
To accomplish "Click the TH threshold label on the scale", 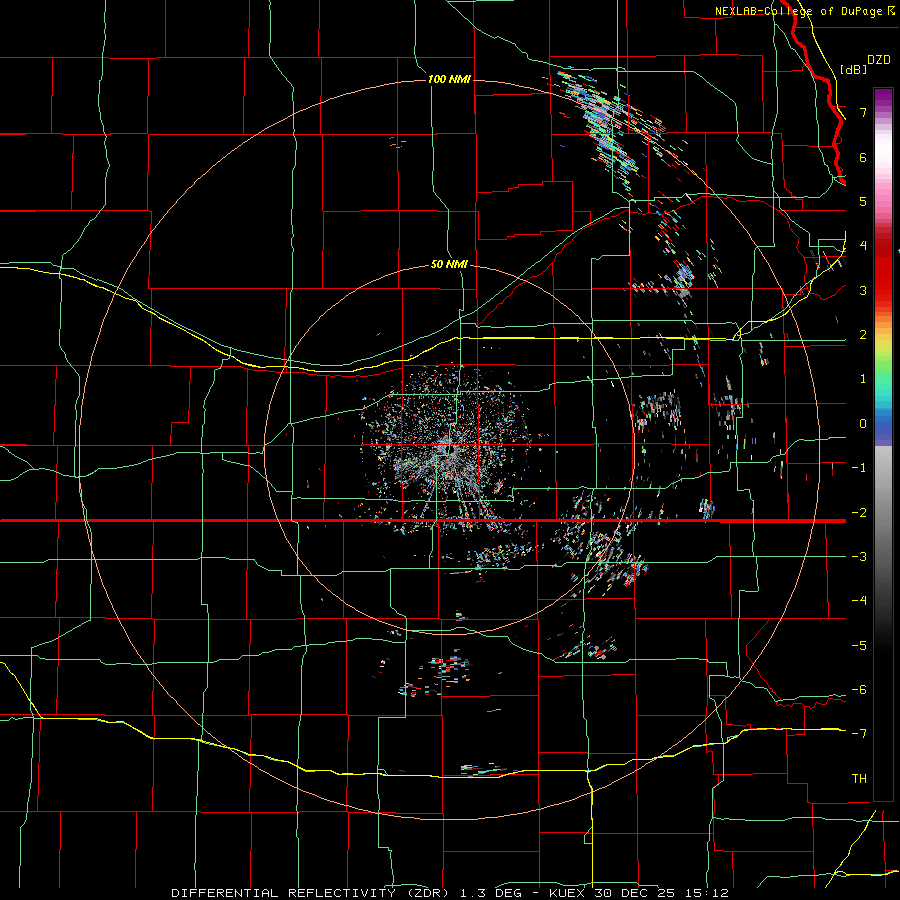I will (859, 778).
